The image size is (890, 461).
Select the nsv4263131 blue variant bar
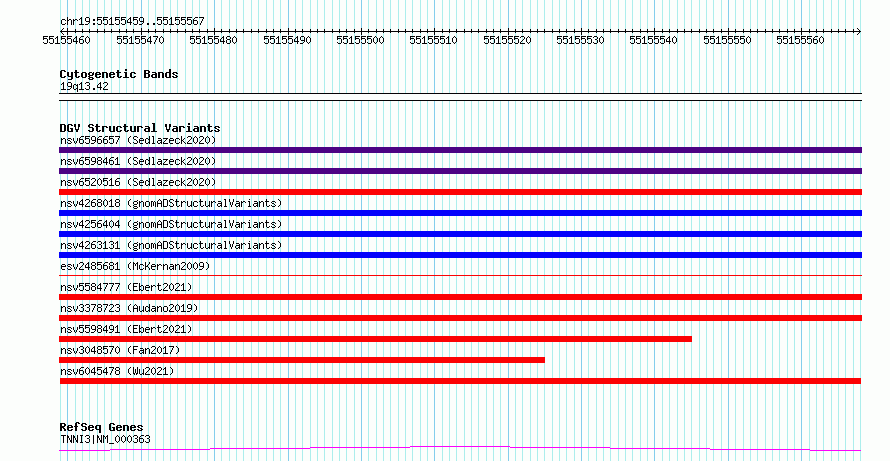(x=460, y=255)
